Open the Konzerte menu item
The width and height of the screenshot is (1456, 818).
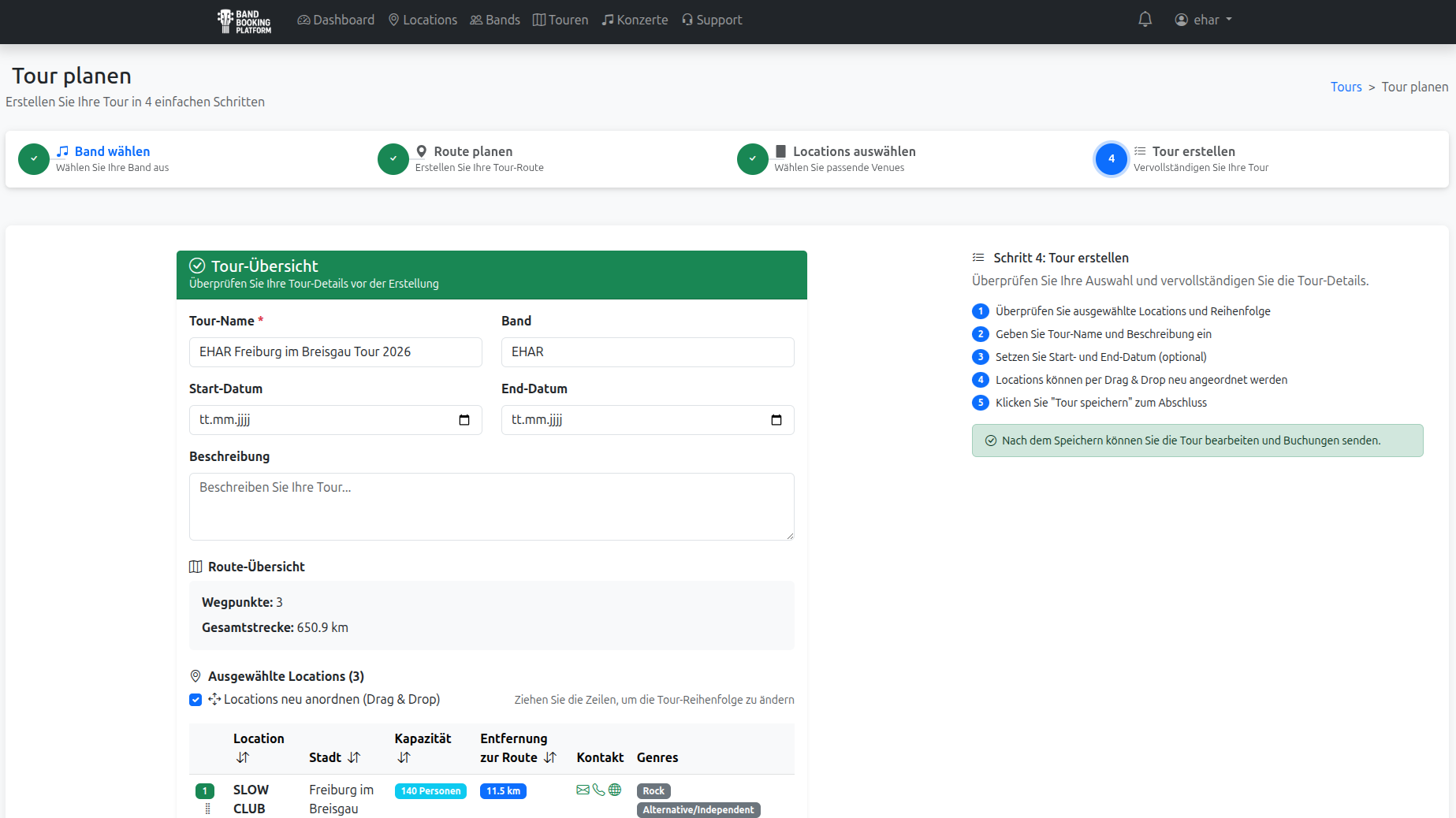pyautogui.click(x=635, y=20)
